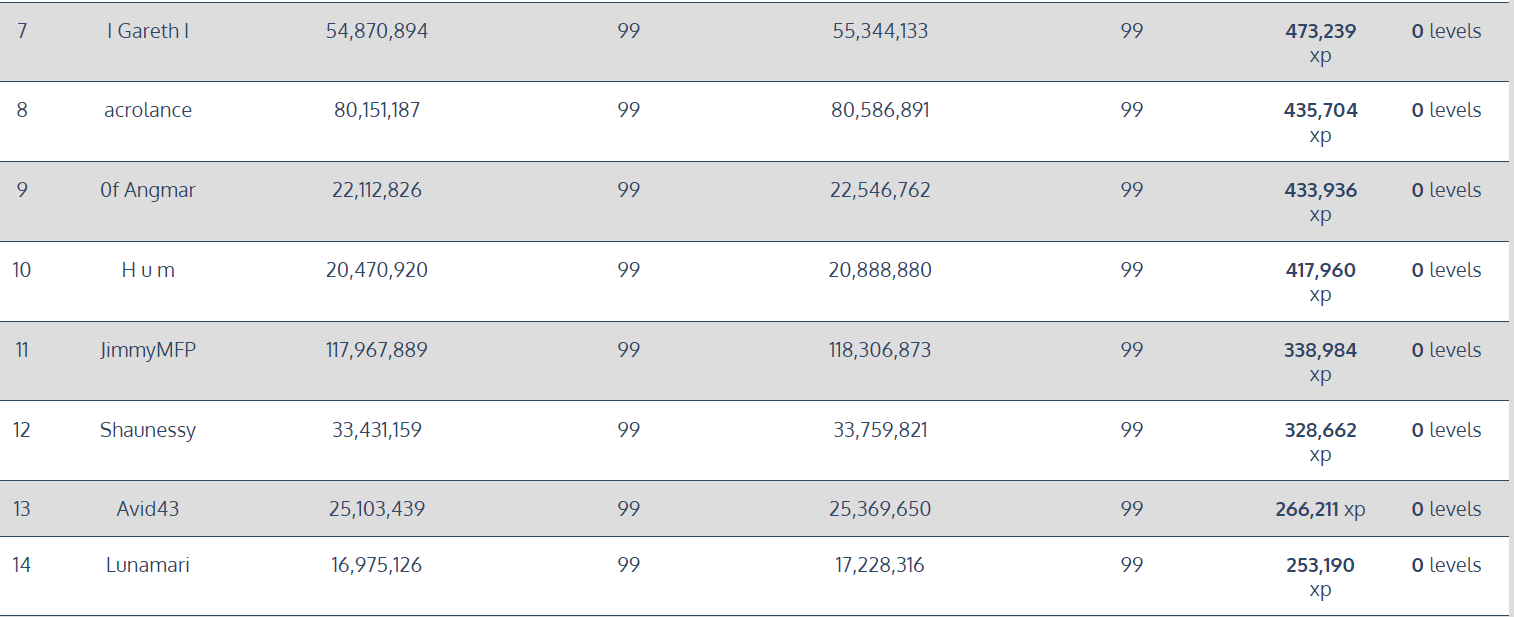The width and height of the screenshot is (1514, 617).
Task: Open H u m player entry
Action: (x=148, y=270)
